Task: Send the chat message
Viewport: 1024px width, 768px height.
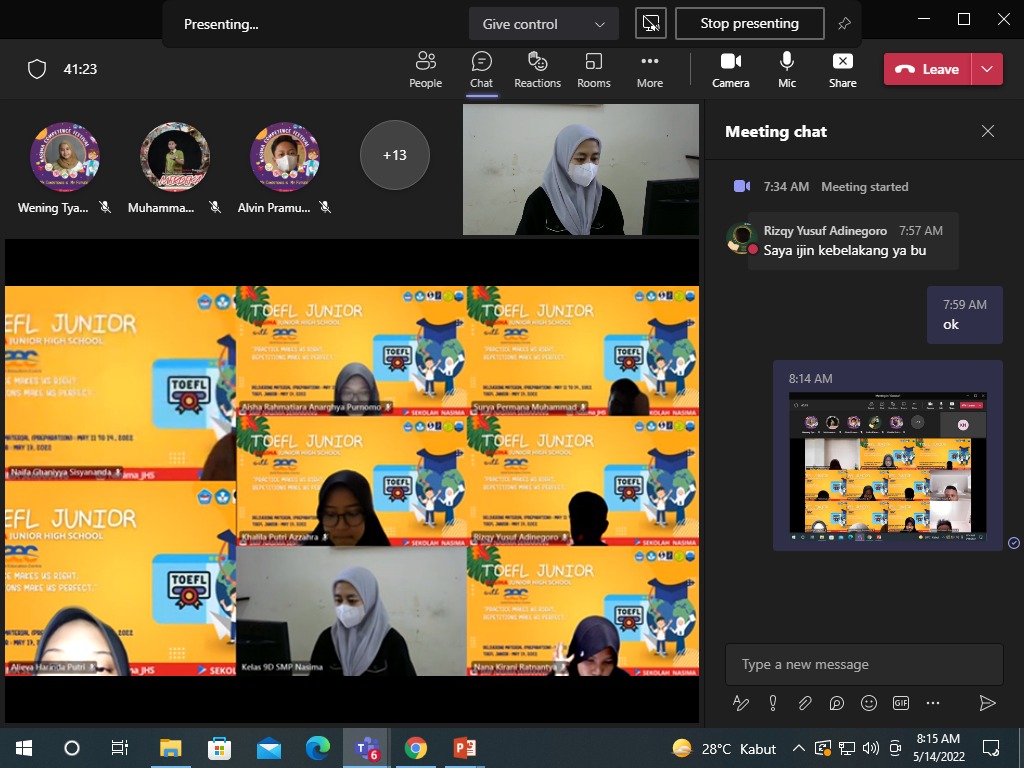Action: coord(987,703)
